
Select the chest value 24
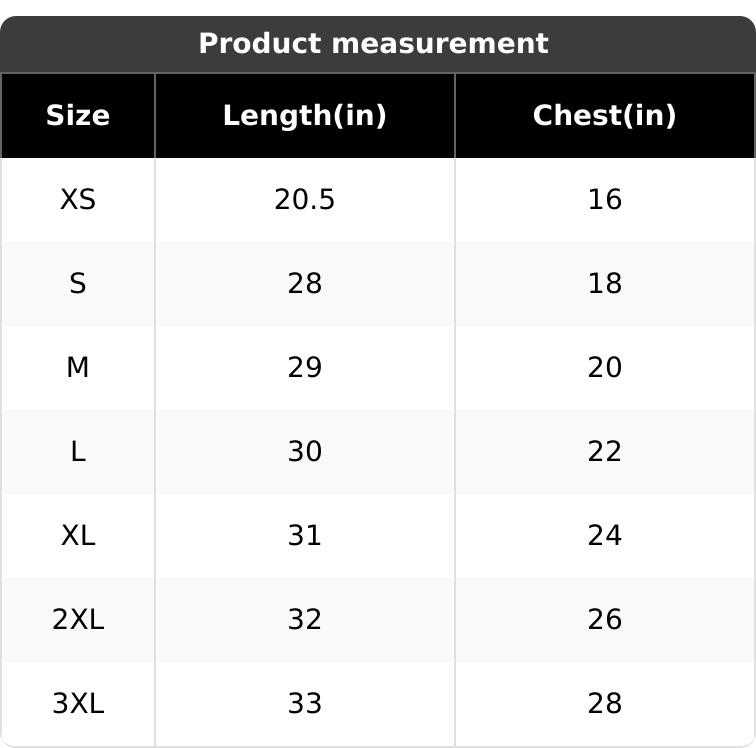point(604,536)
